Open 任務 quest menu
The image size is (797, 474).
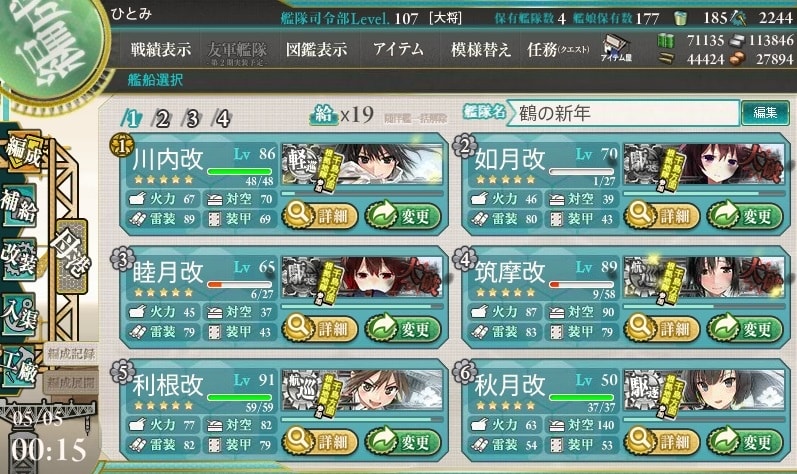pos(558,49)
